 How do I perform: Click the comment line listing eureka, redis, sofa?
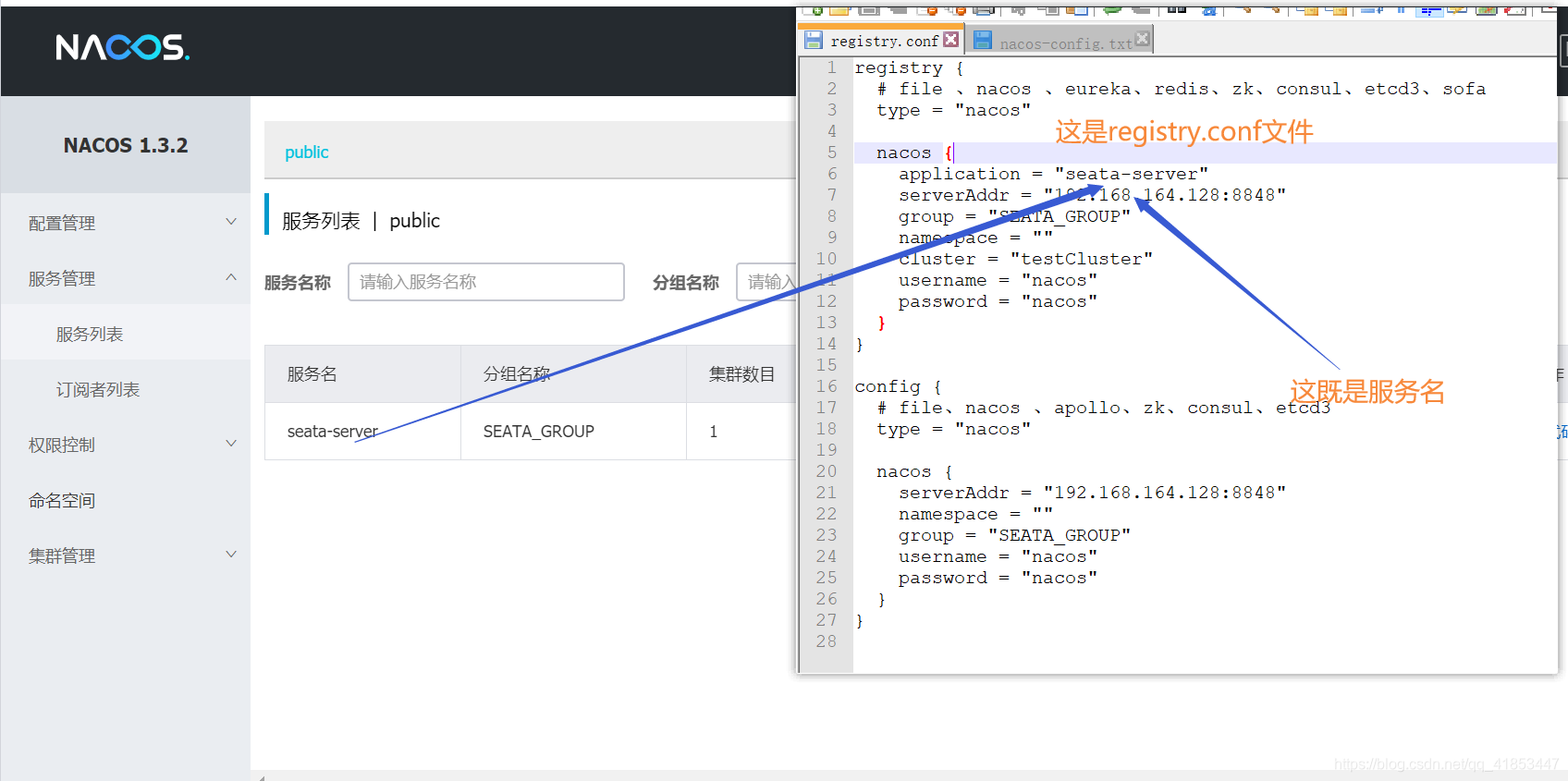1182,89
